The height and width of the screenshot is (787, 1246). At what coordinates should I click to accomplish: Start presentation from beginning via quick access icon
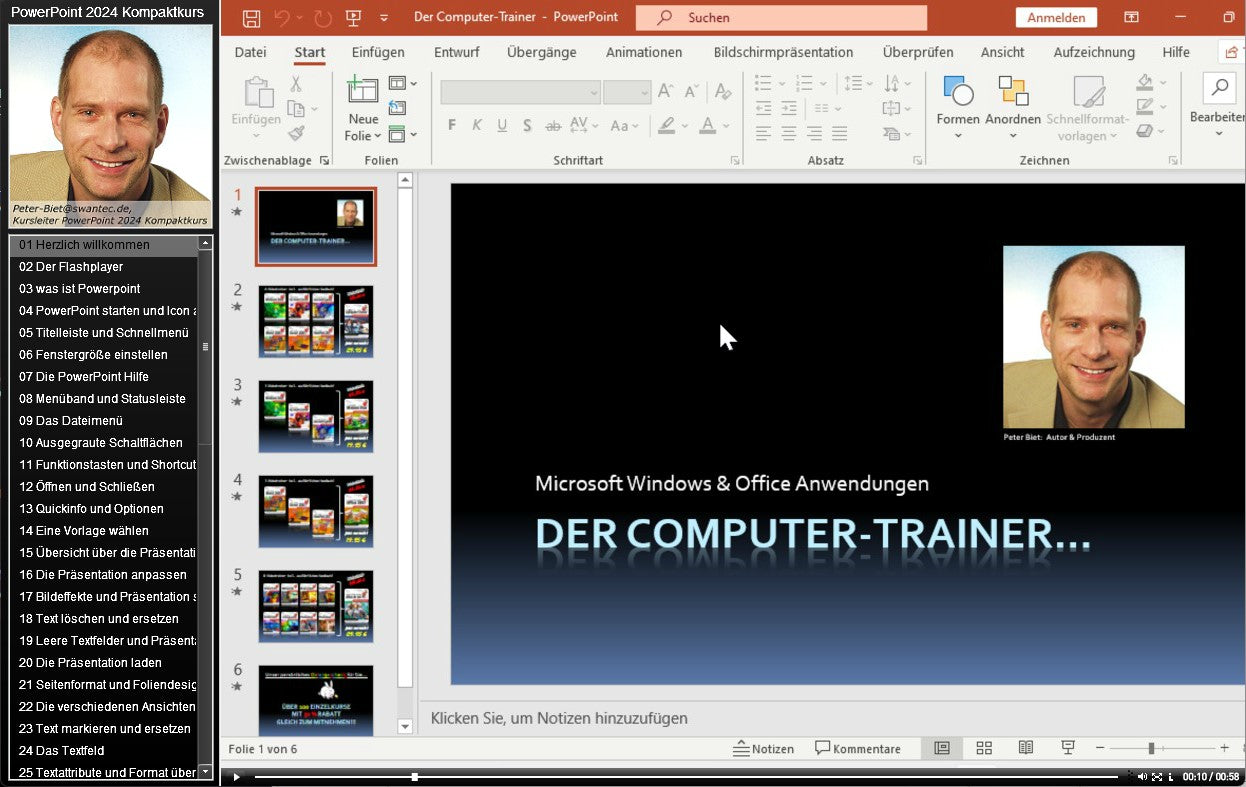[352, 18]
